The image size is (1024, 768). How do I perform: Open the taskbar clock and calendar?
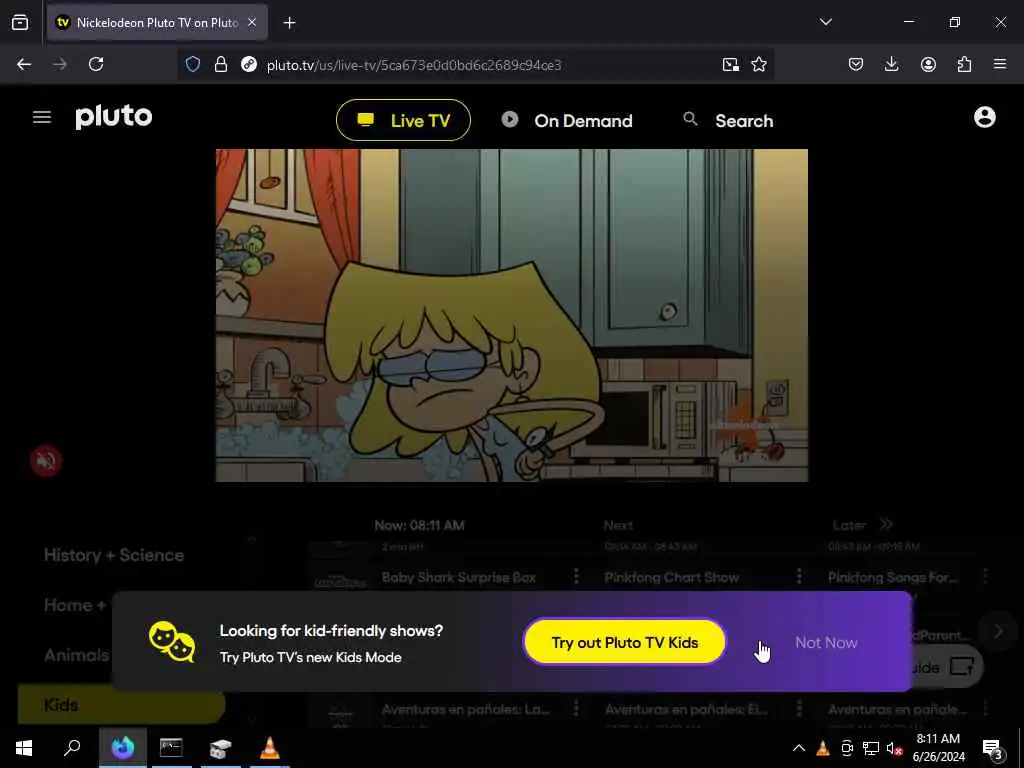pyautogui.click(x=938, y=748)
